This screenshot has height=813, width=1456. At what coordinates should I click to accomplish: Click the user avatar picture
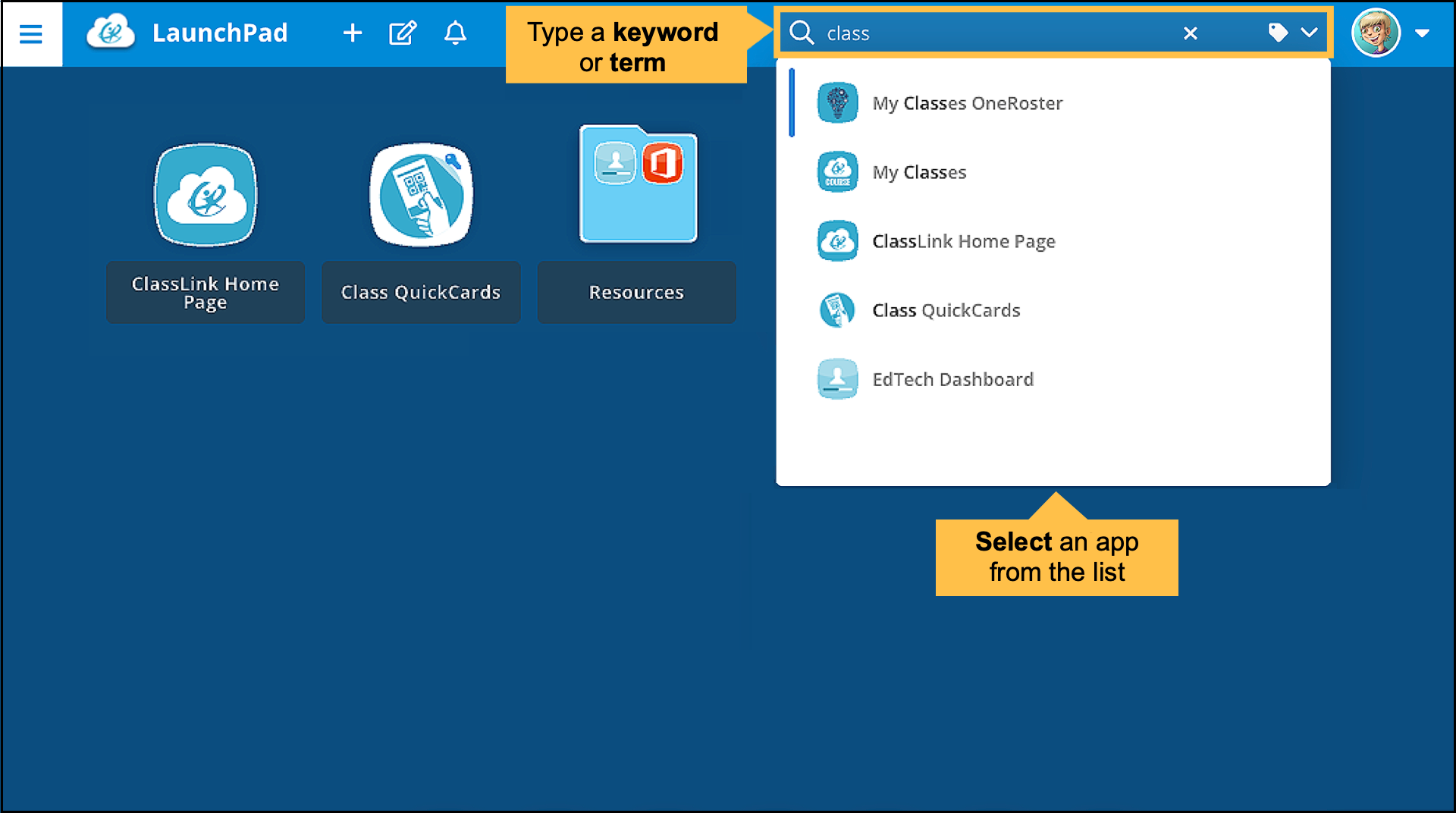1376,33
